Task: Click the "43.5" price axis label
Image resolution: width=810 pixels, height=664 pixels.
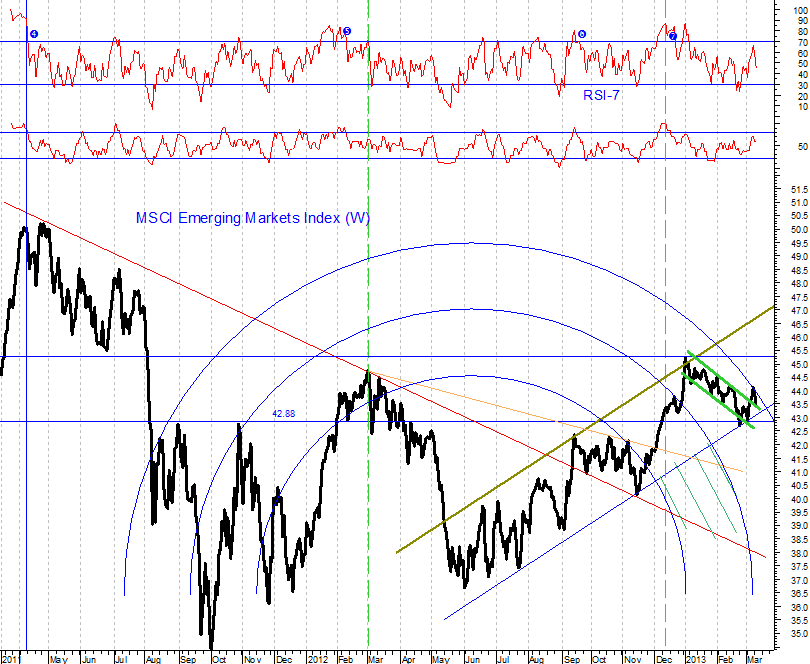Action: click(x=799, y=405)
